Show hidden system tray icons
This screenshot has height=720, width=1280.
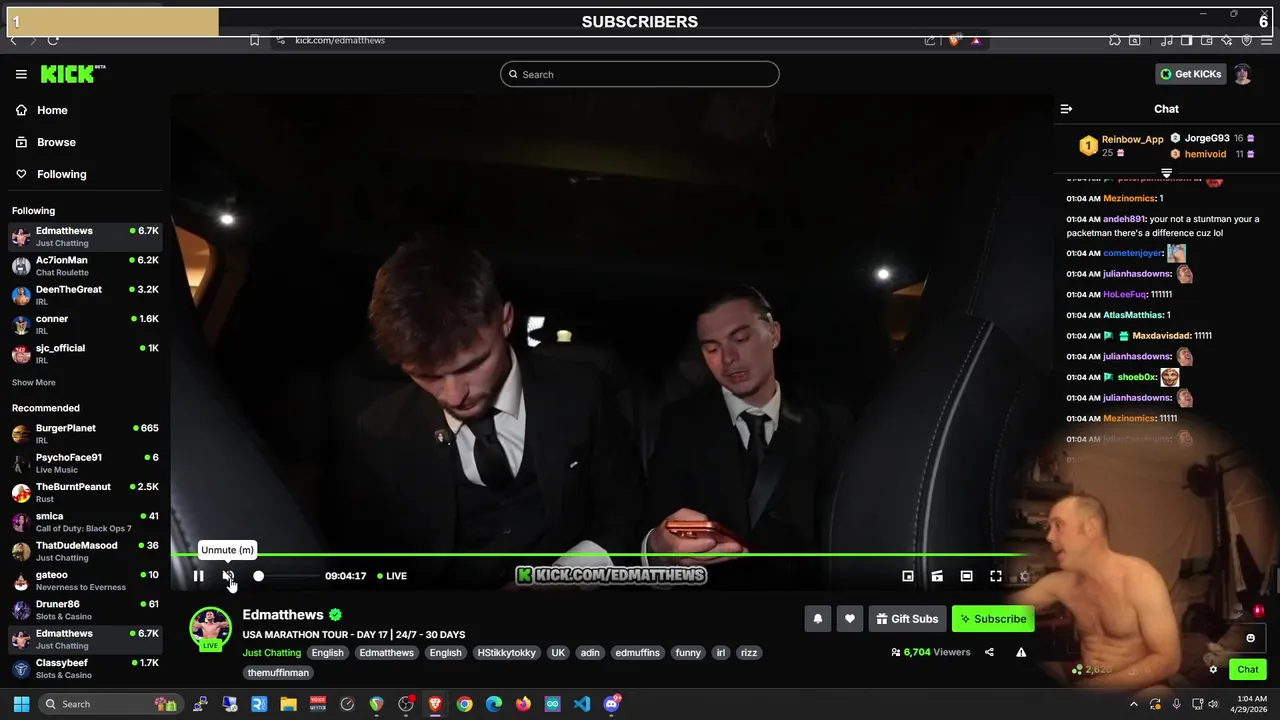coord(1133,704)
